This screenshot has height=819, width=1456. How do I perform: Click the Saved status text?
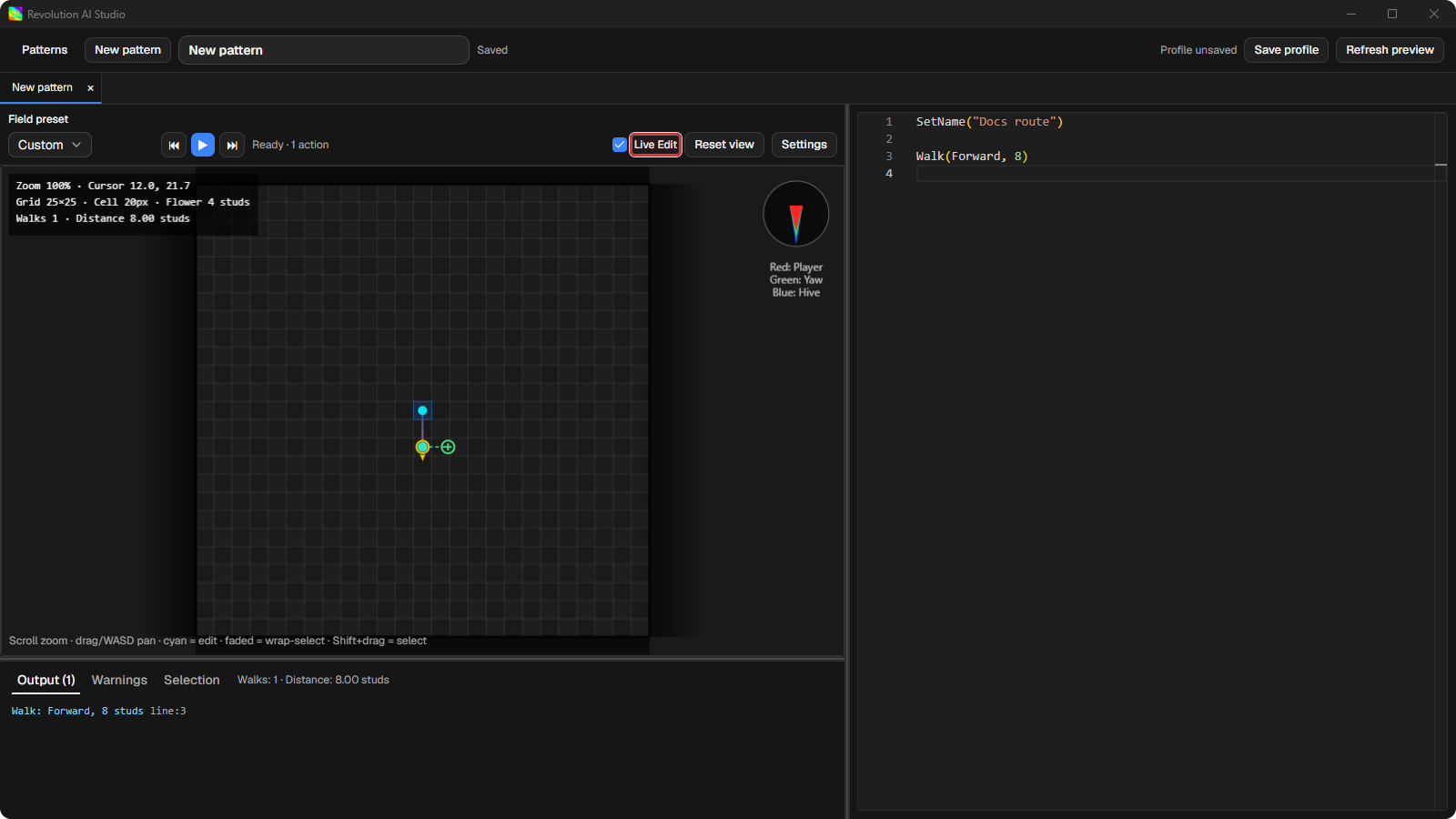492,50
